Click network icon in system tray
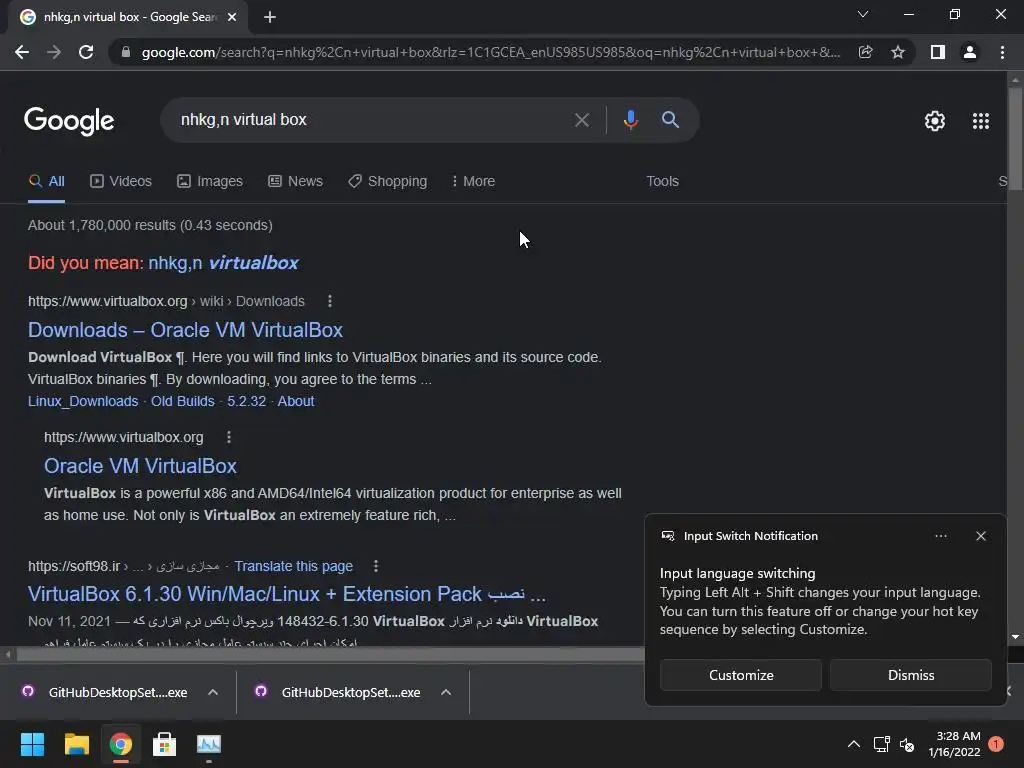 (x=882, y=744)
